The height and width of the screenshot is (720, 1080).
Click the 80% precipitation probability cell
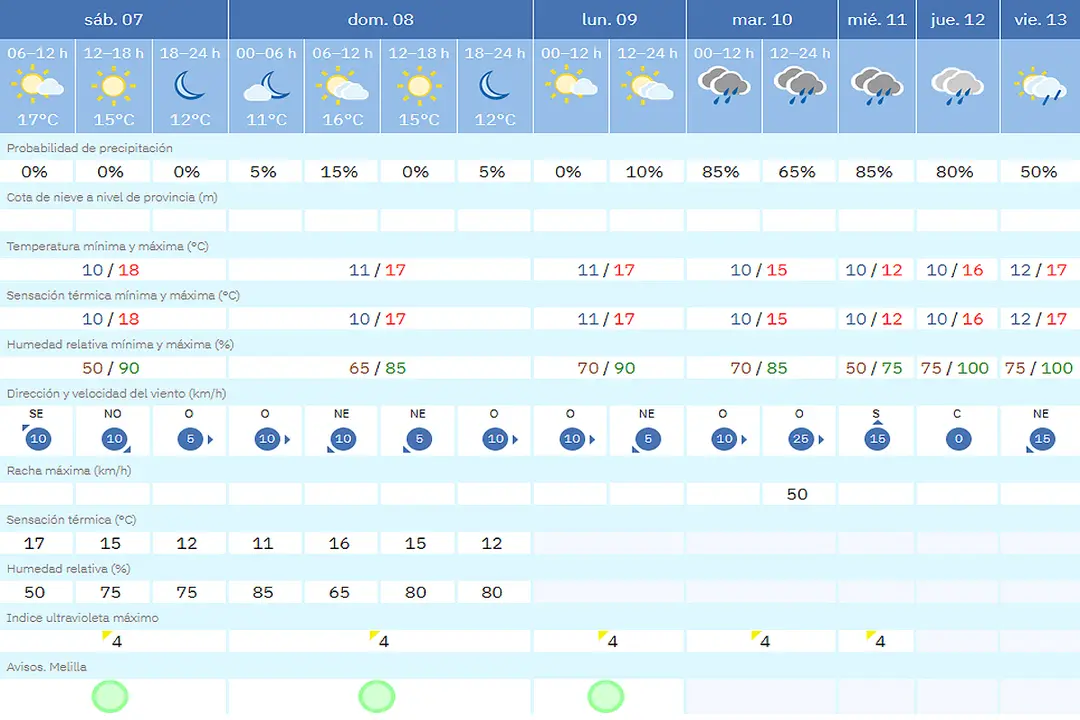pos(955,172)
